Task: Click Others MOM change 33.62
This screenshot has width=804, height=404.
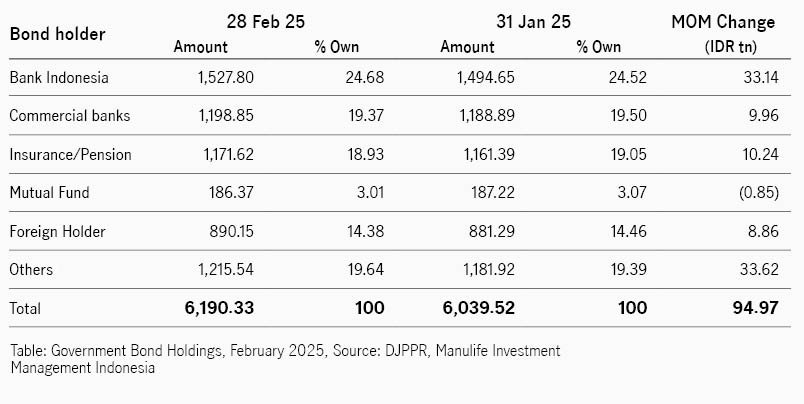Action: pos(759,270)
